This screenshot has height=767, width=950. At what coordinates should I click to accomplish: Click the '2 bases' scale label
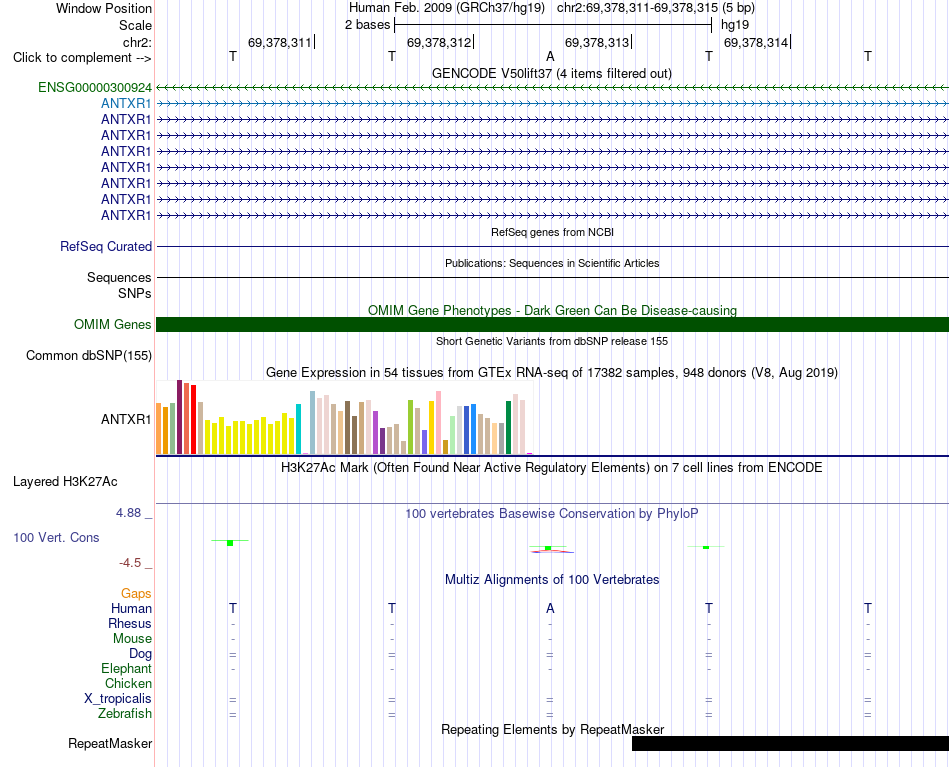[367, 25]
